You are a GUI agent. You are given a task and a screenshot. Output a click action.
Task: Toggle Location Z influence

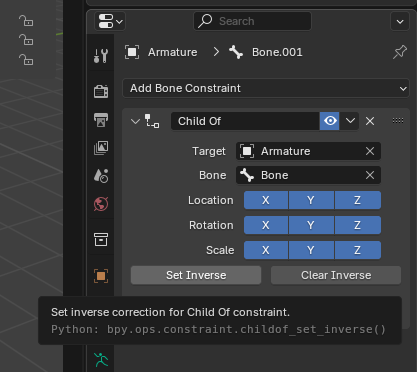pyautogui.click(x=358, y=200)
